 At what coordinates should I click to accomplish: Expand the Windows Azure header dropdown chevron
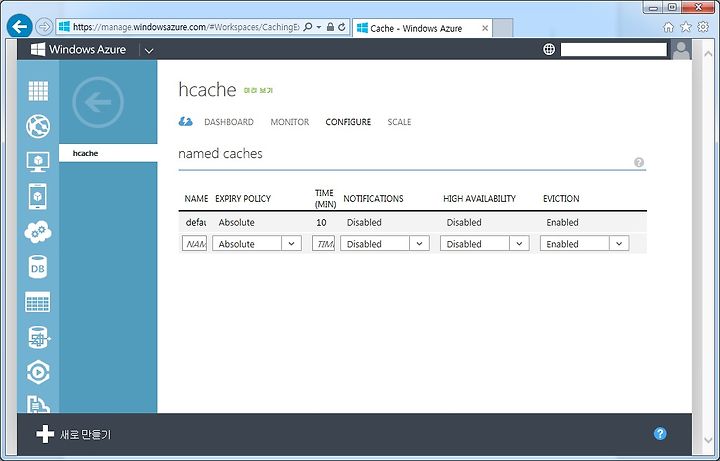(x=149, y=51)
